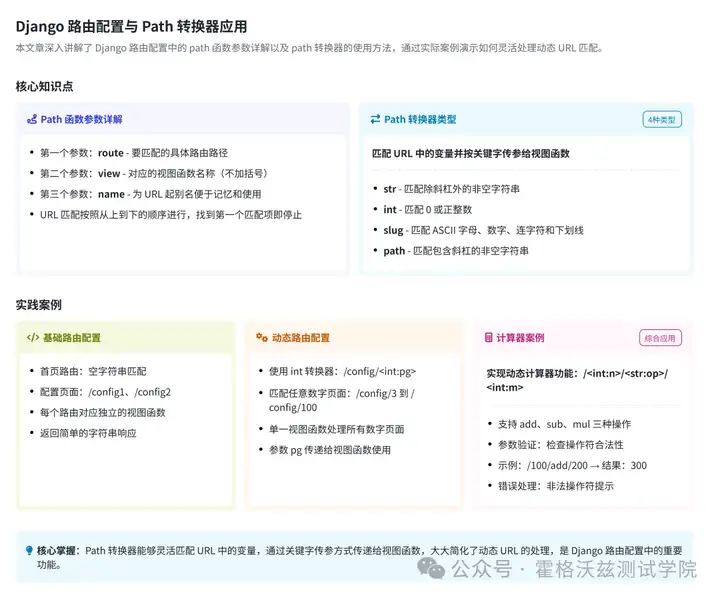This screenshot has height=598, width=720.
Task: Click the 4种类型 badge
Action: point(662,120)
